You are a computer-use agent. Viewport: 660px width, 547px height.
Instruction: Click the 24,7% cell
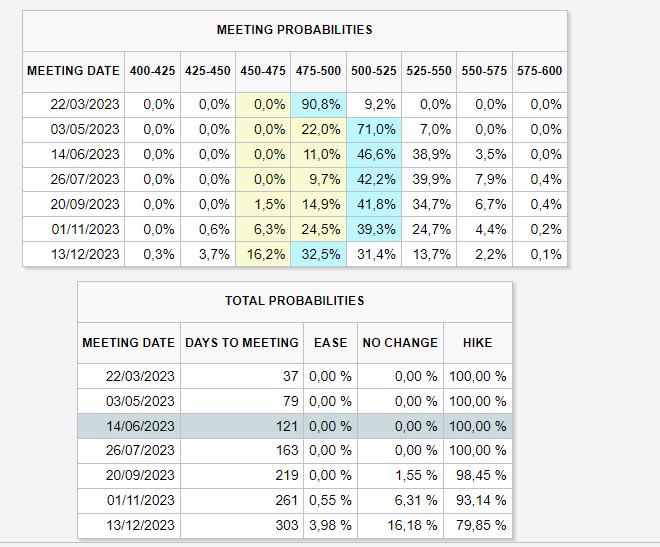click(429, 229)
